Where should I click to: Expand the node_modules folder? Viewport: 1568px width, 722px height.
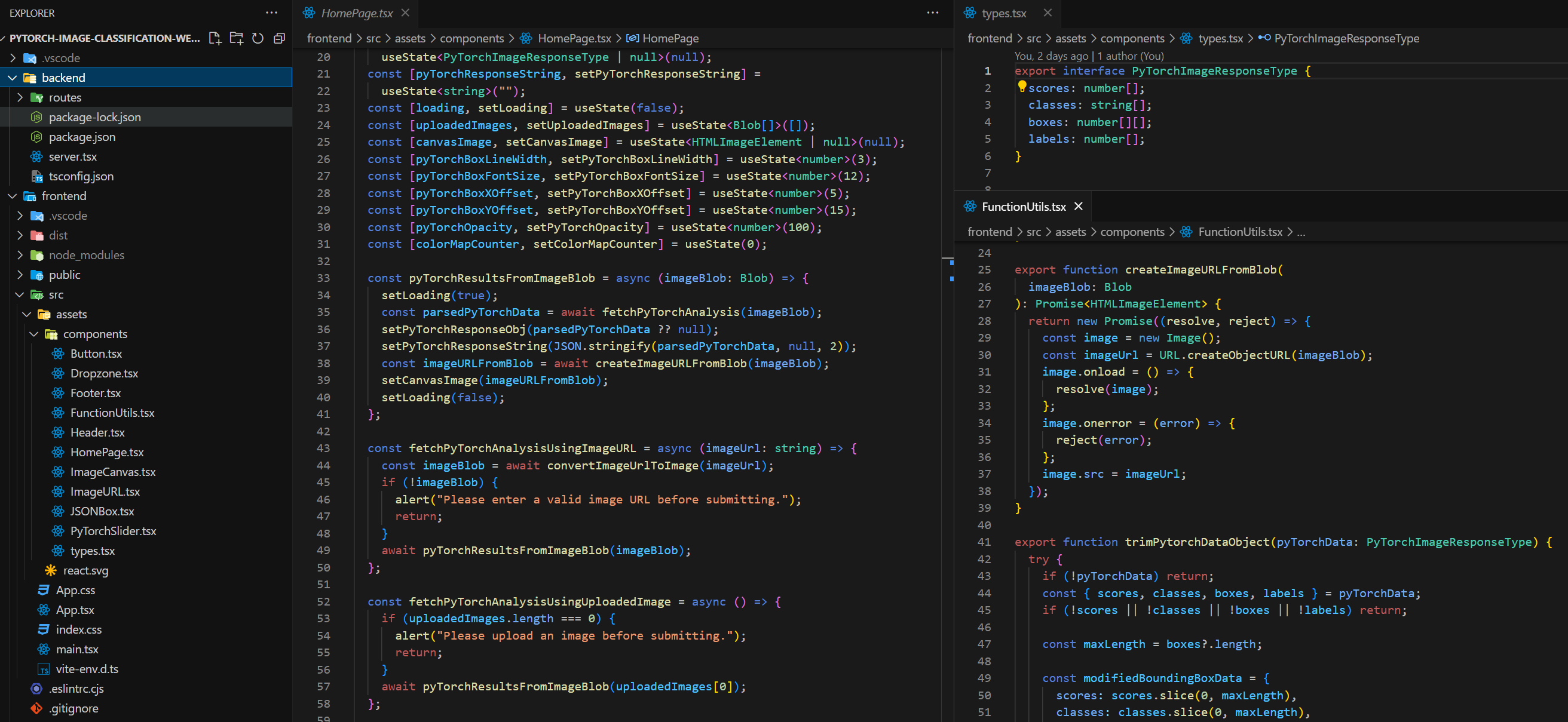pyautogui.click(x=20, y=255)
